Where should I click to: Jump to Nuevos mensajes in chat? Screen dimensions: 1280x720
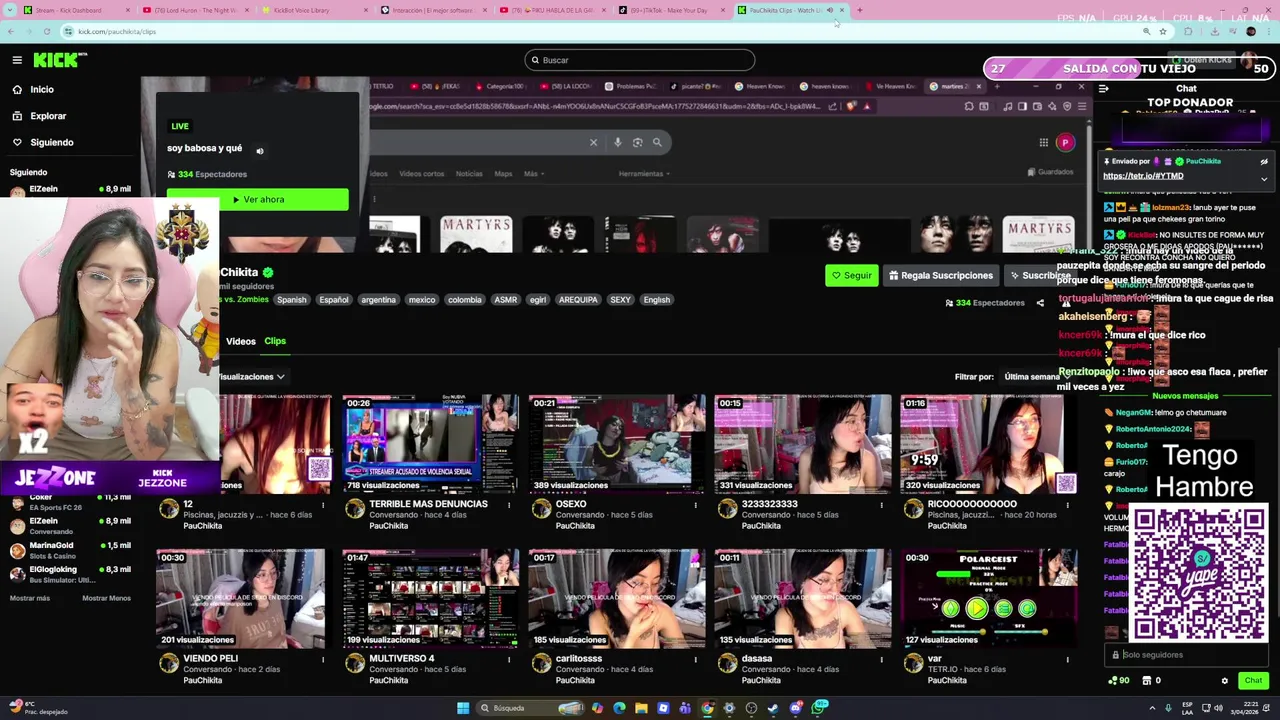tap(1185, 396)
